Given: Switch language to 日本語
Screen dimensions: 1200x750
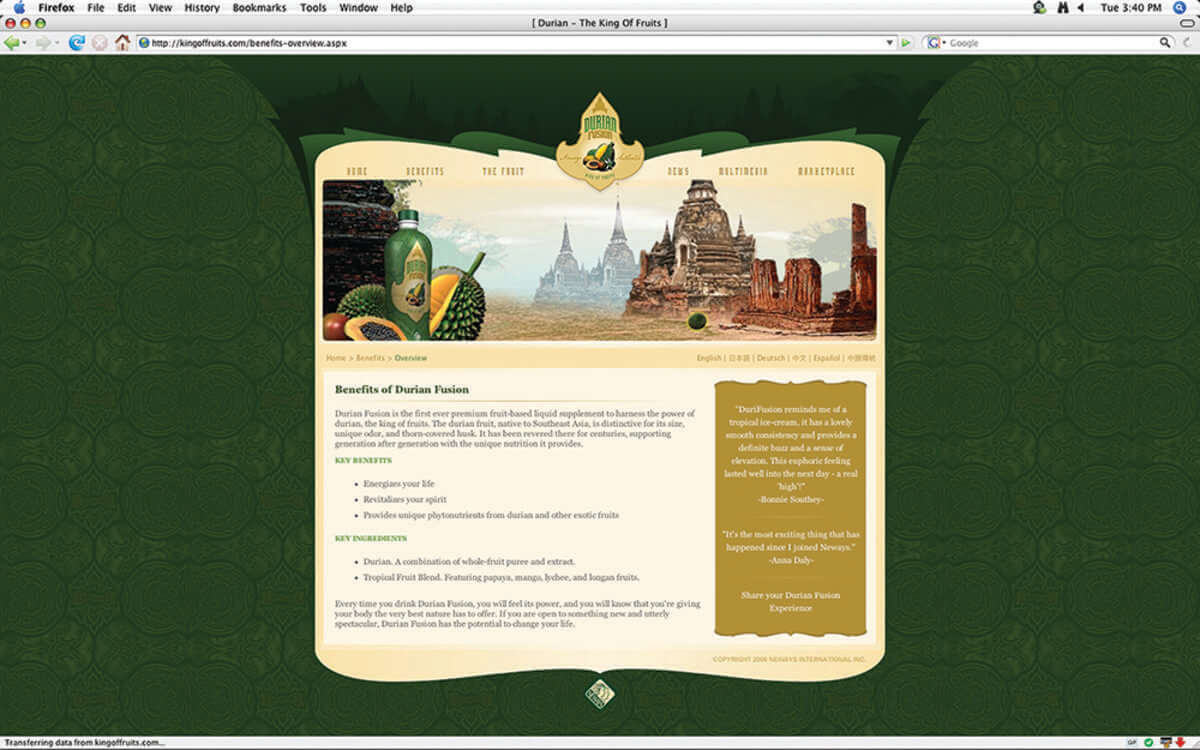Looking at the screenshot, I should [739, 358].
